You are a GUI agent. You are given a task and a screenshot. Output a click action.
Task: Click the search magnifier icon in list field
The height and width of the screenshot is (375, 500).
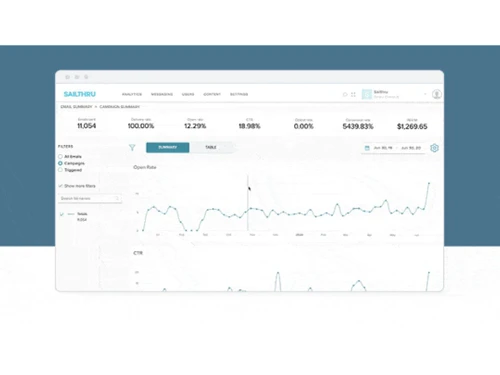click(x=117, y=198)
